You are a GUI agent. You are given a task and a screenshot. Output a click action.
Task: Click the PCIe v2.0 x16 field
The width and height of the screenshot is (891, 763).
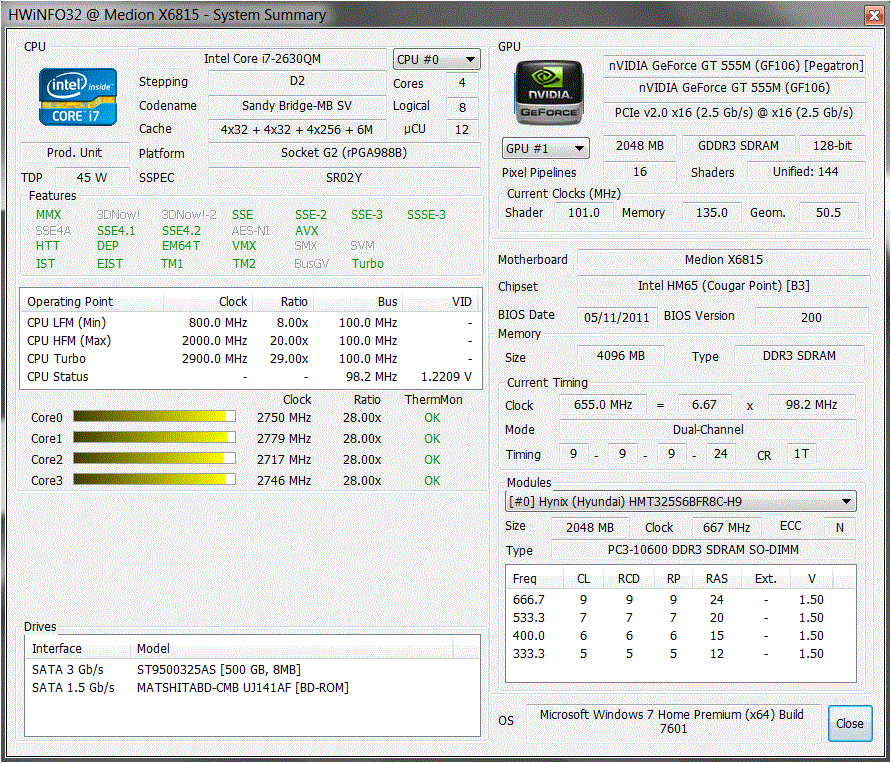click(734, 112)
